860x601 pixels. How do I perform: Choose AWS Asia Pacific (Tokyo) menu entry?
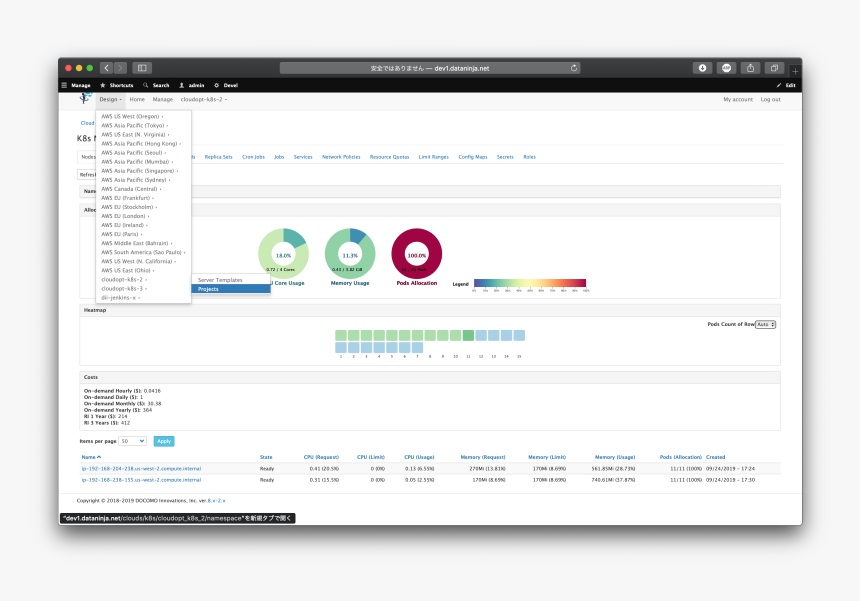(x=134, y=126)
